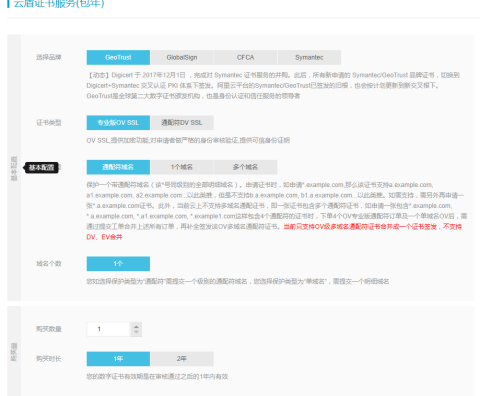480x396 pixels.
Task: Click the 云盾证书服务 page heading
Action: tap(59, 3)
